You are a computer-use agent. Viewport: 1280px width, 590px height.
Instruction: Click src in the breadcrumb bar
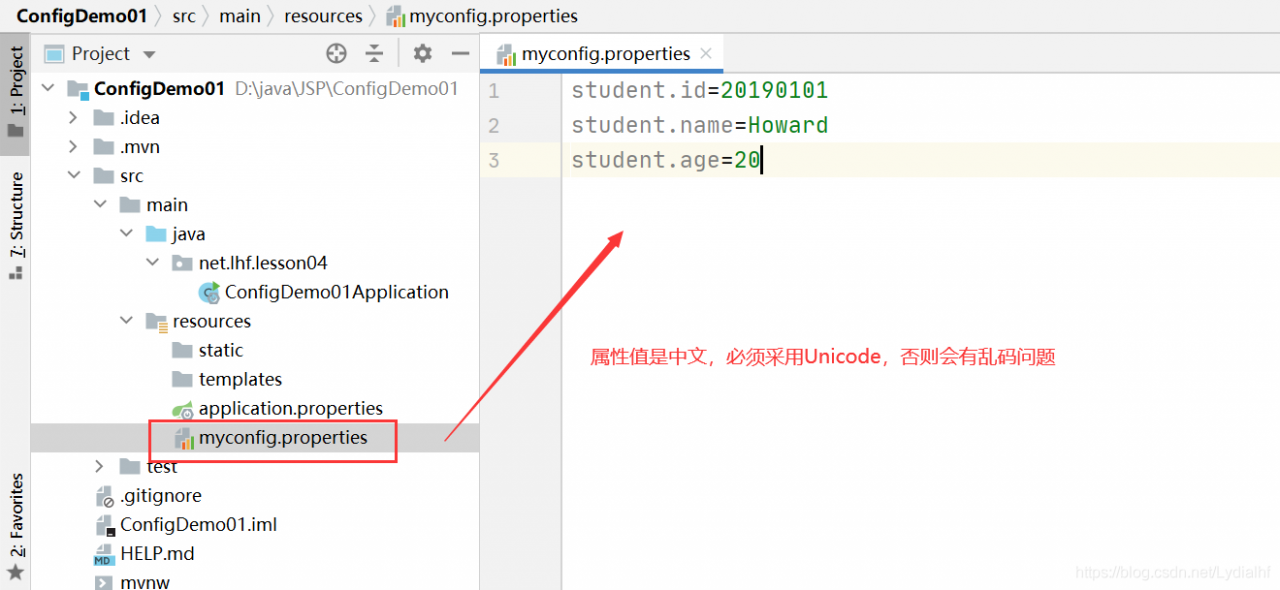(x=182, y=16)
